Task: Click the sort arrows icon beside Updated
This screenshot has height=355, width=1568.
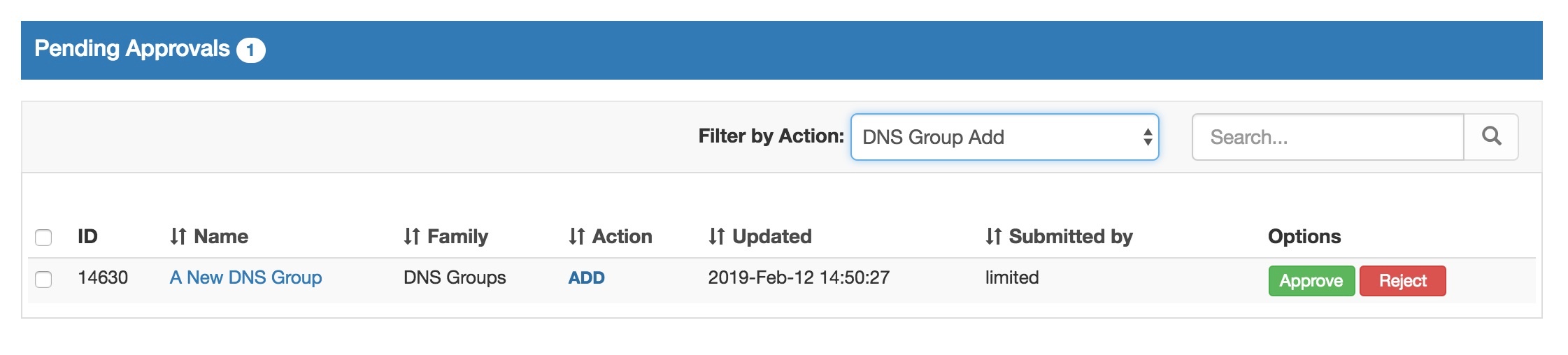Action: pos(716,237)
